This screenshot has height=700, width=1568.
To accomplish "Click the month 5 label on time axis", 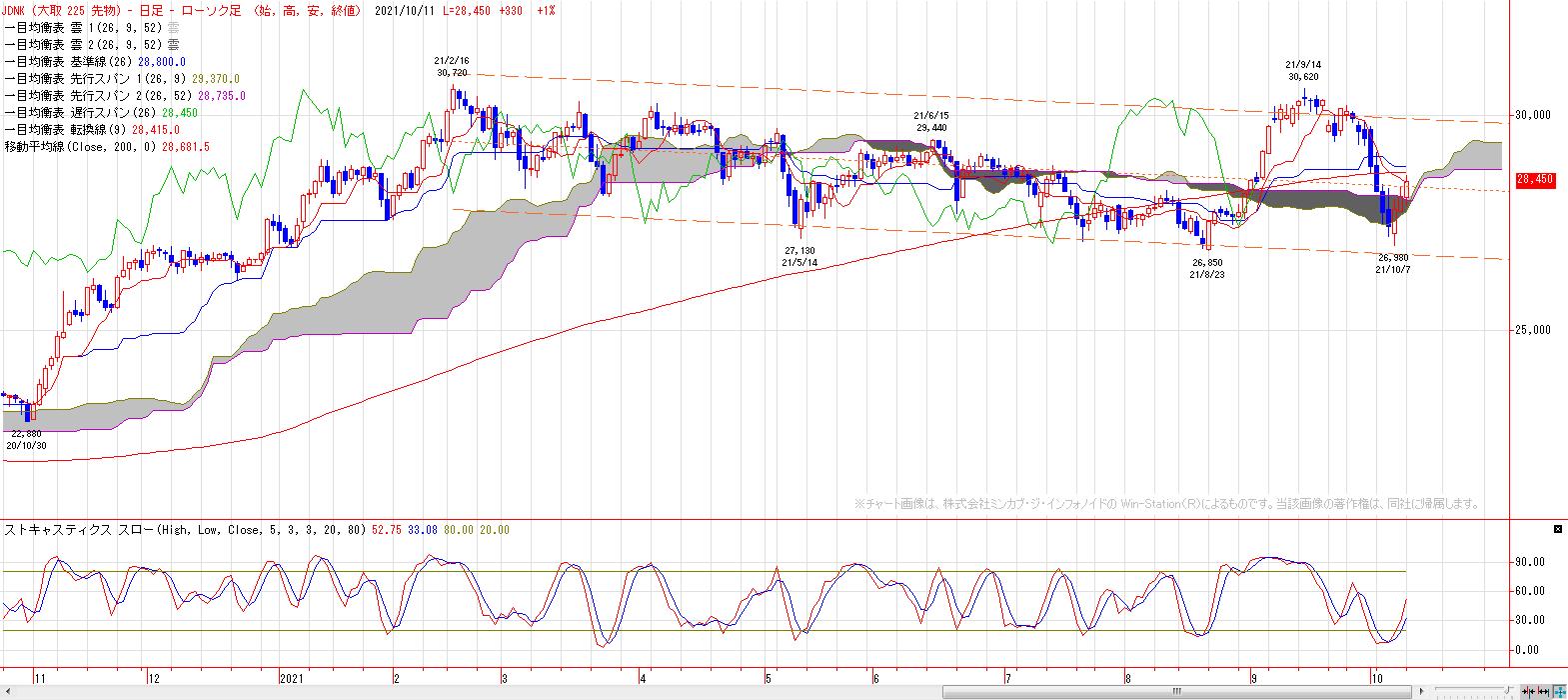I will tap(771, 676).
